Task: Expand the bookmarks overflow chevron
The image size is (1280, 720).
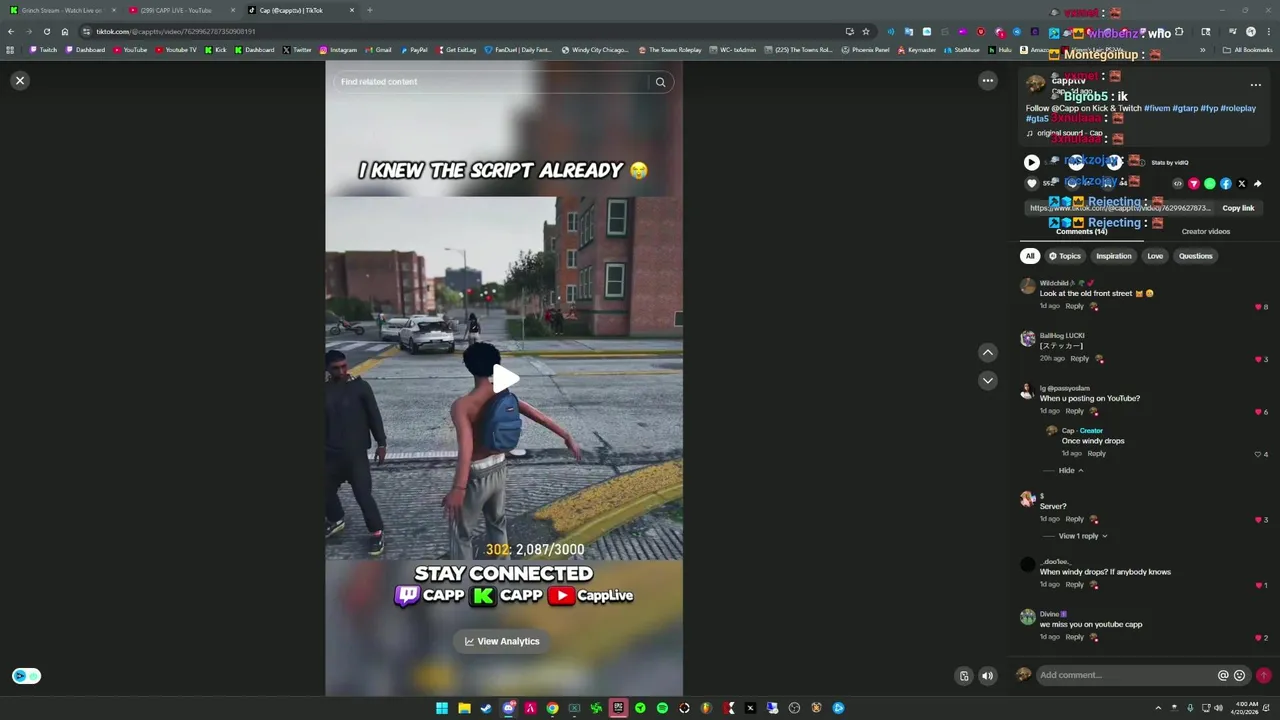Action: pyautogui.click(x=1203, y=50)
